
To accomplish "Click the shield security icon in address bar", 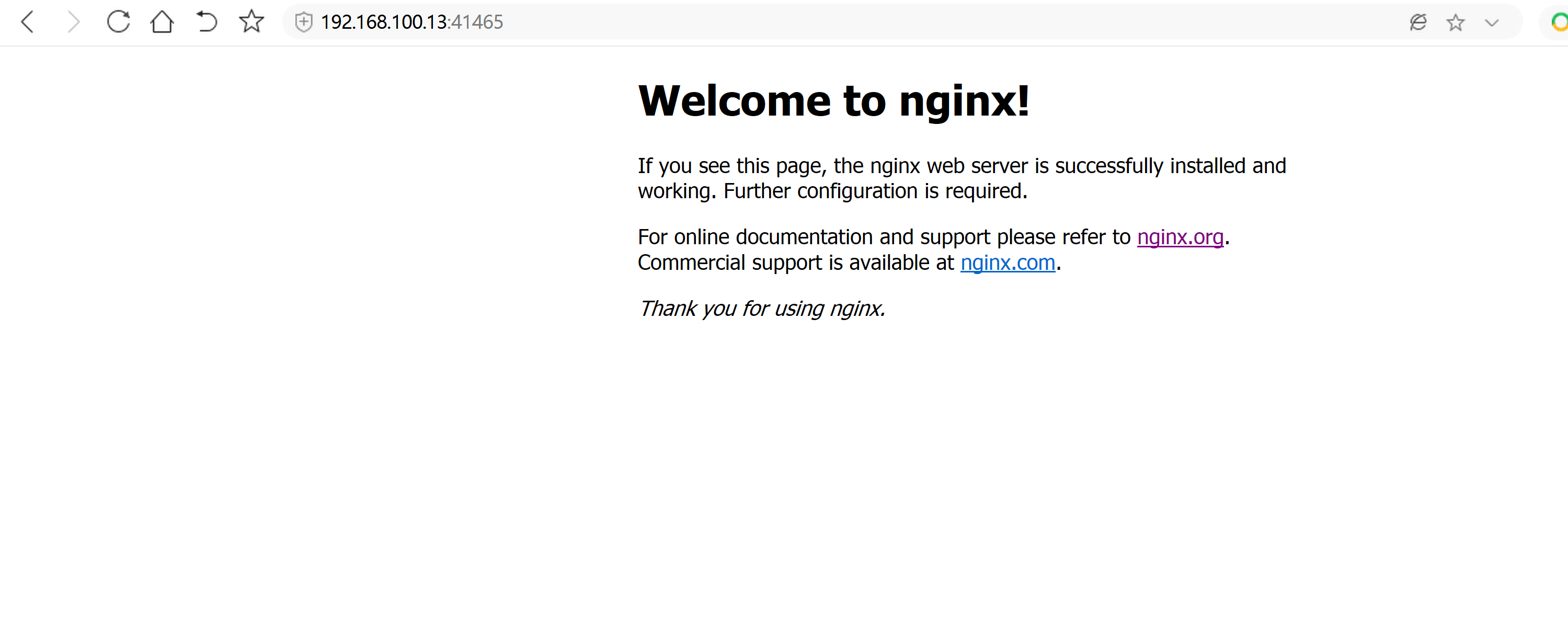I will point(303,22).
